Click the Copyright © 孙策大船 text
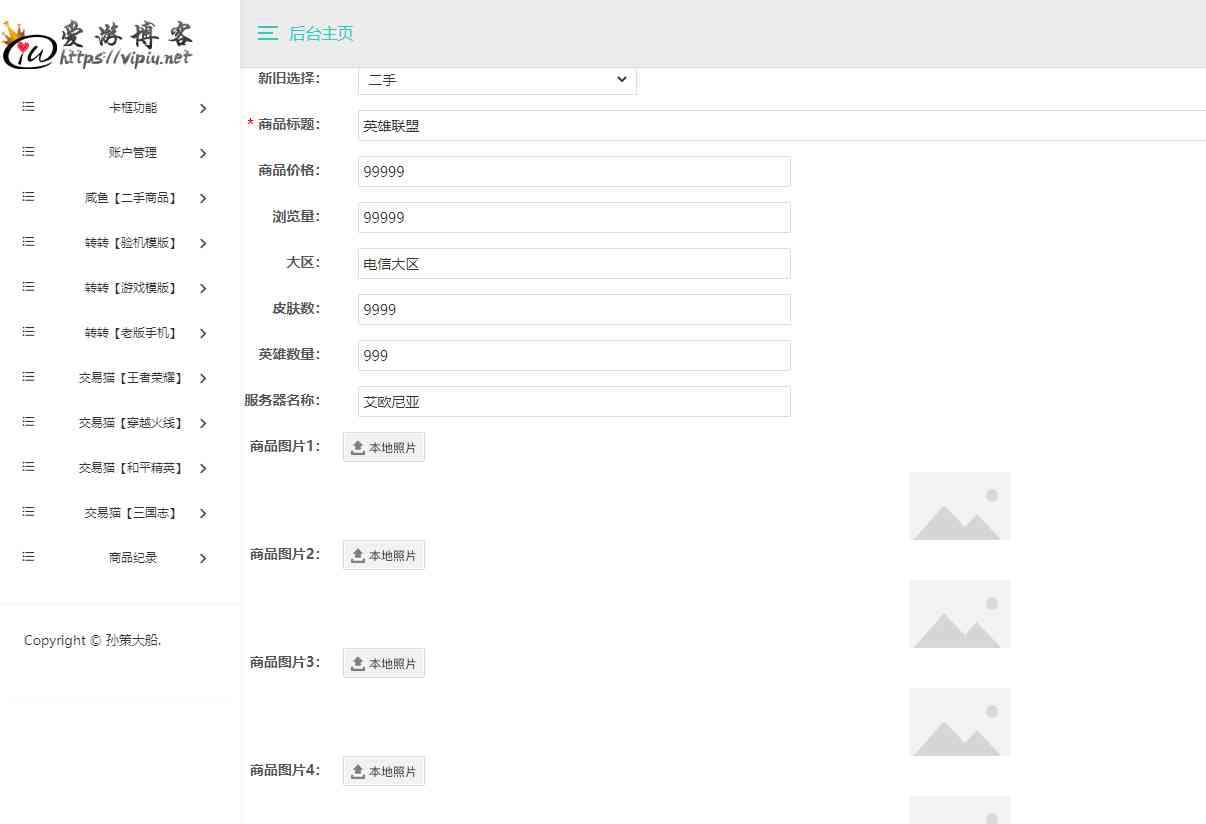The height and width of the screenshot is (824, 1206). 93,640
